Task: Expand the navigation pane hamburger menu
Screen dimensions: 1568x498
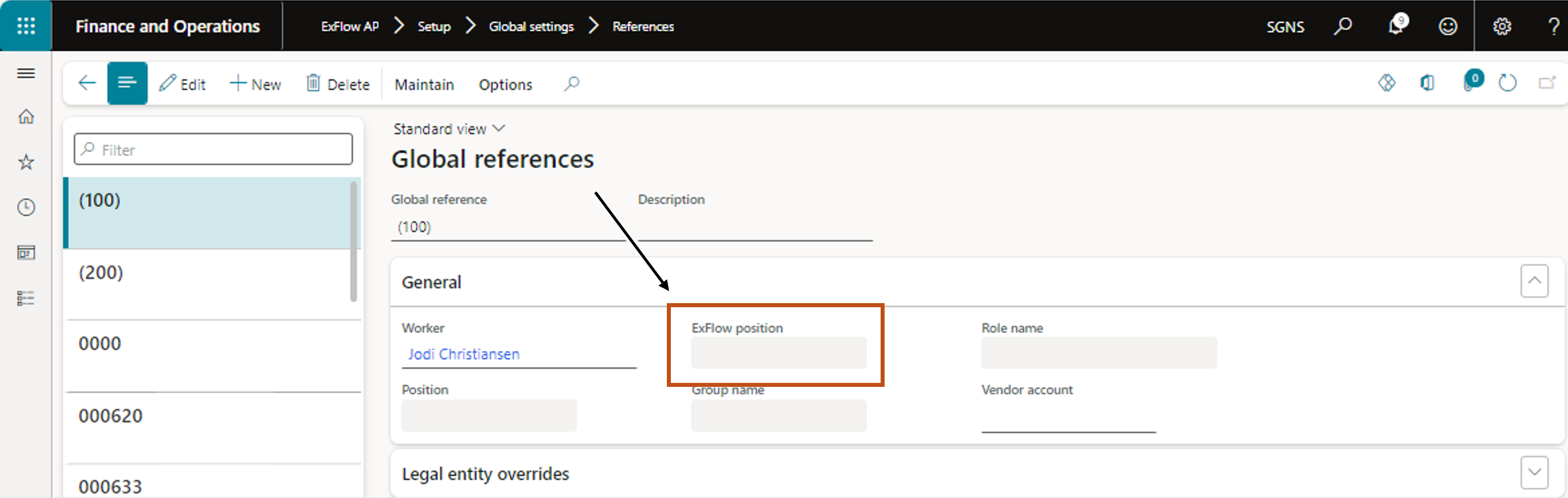Action: (x=26, y=74)
